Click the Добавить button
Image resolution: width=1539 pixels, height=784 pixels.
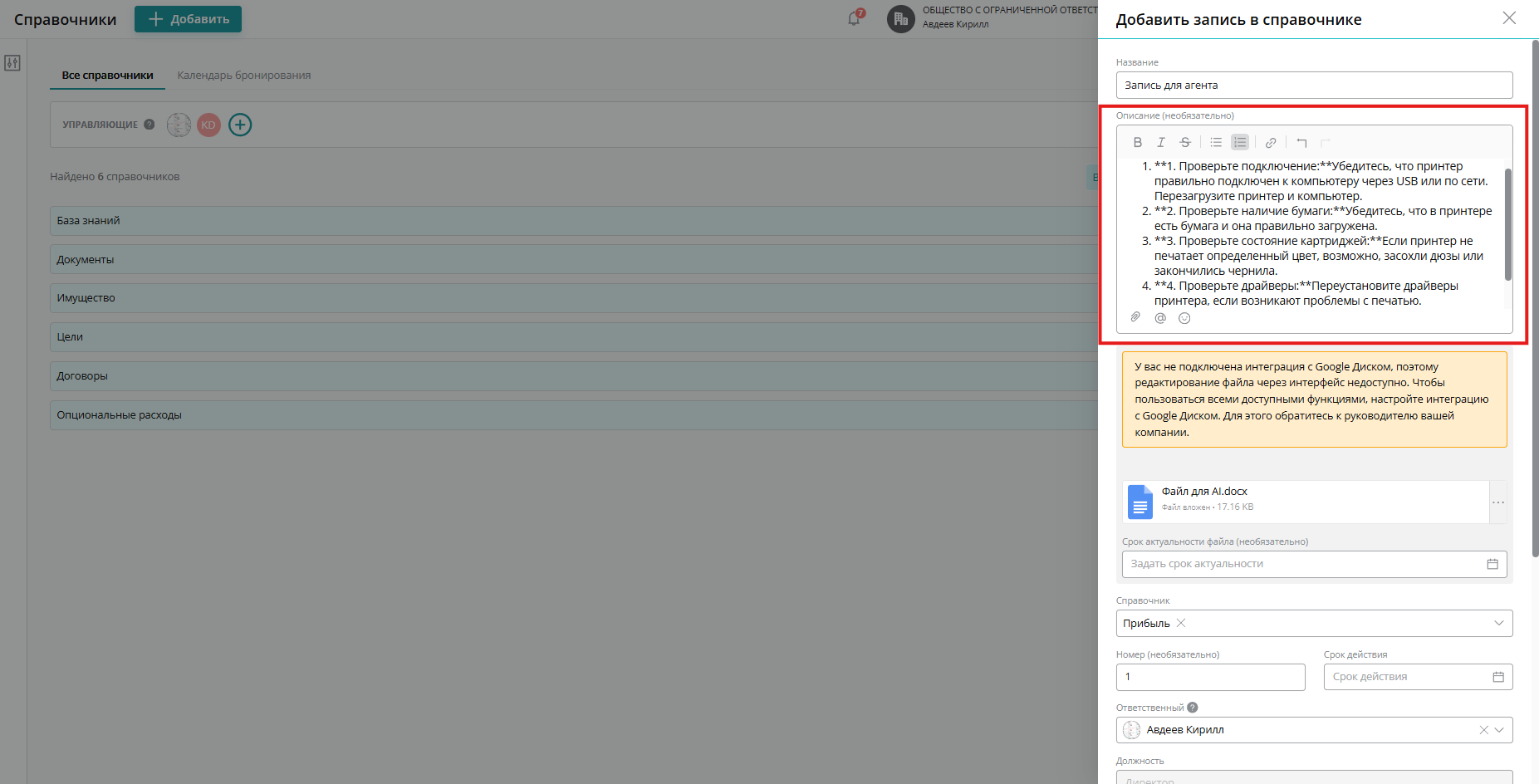pyautogui.click(x=188, y=19)
